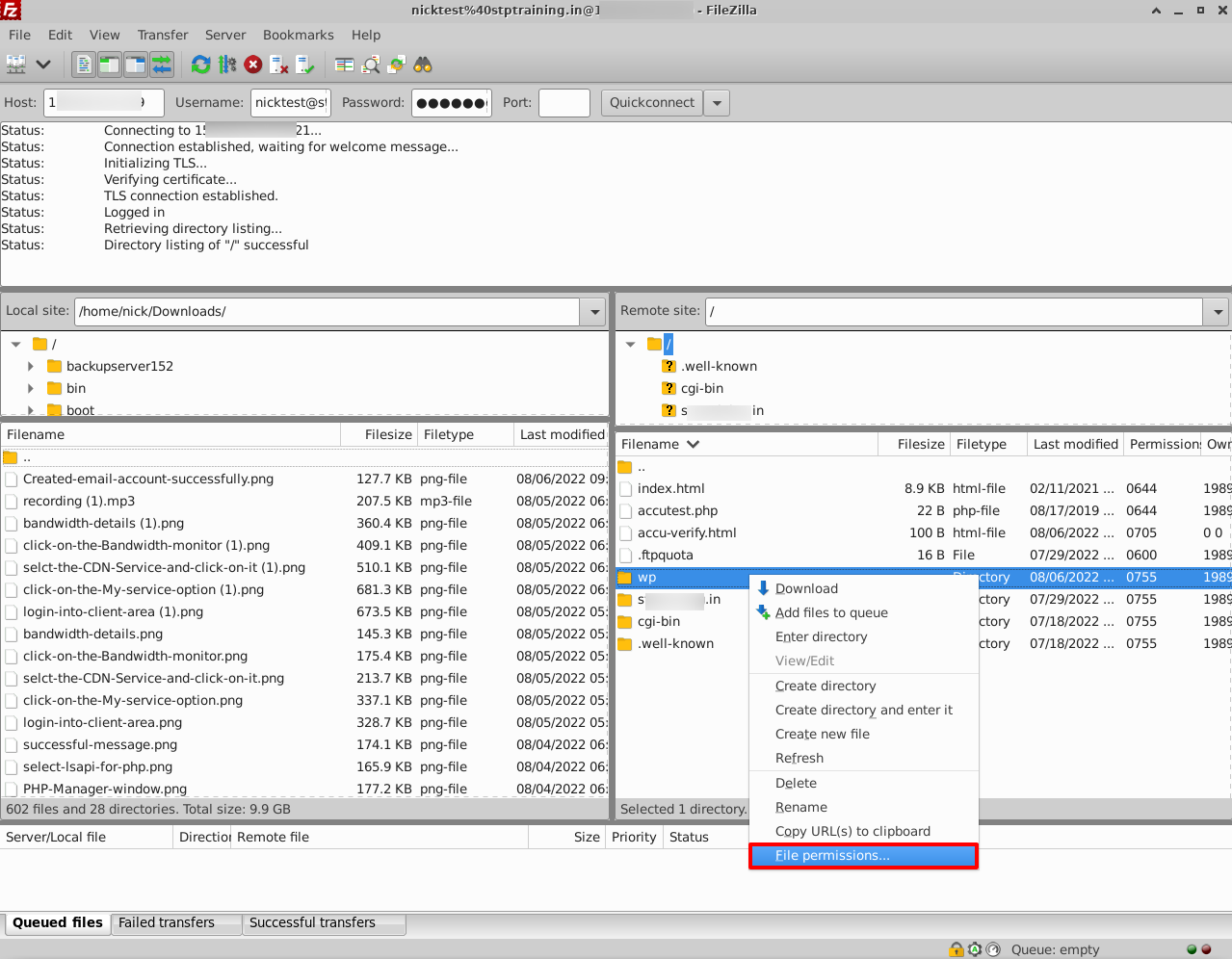1232x959 pixels.
Task: Open Quickconnect history dropdown arrow
Action: pos(717,103)
